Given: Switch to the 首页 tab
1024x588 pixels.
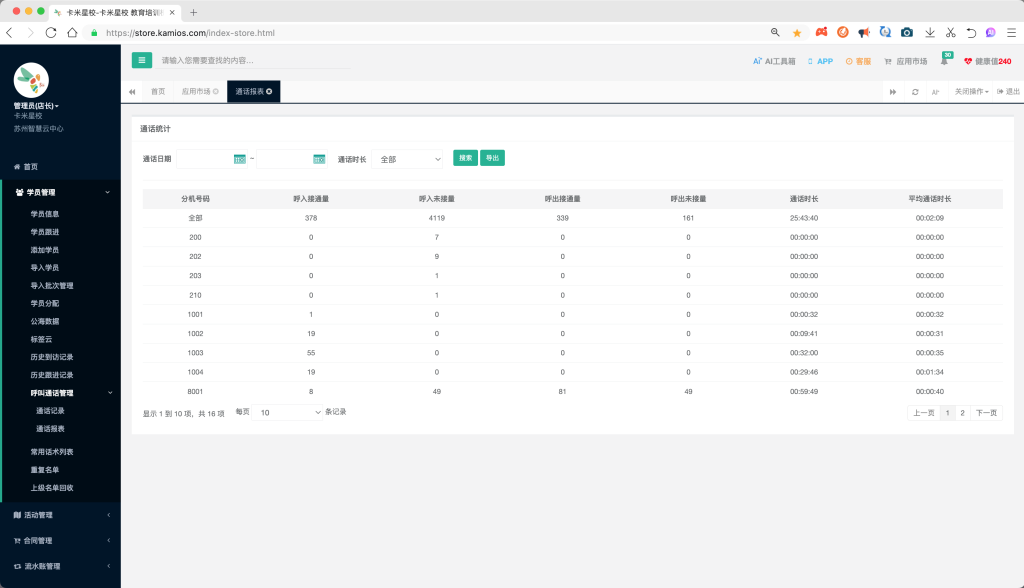Looking at the screenshot, I should (x=158, y=91).
